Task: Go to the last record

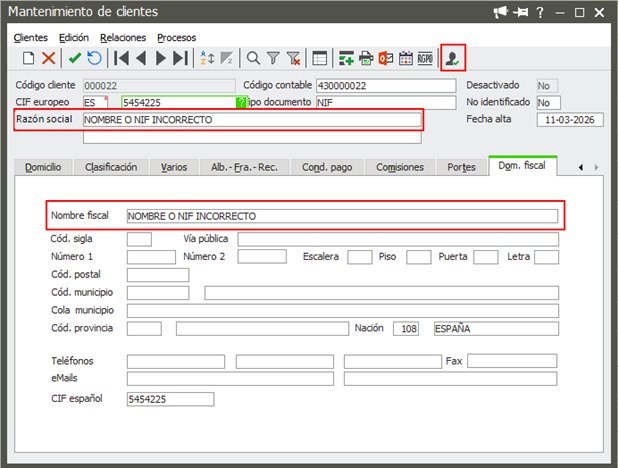Action: pos(180,58)
